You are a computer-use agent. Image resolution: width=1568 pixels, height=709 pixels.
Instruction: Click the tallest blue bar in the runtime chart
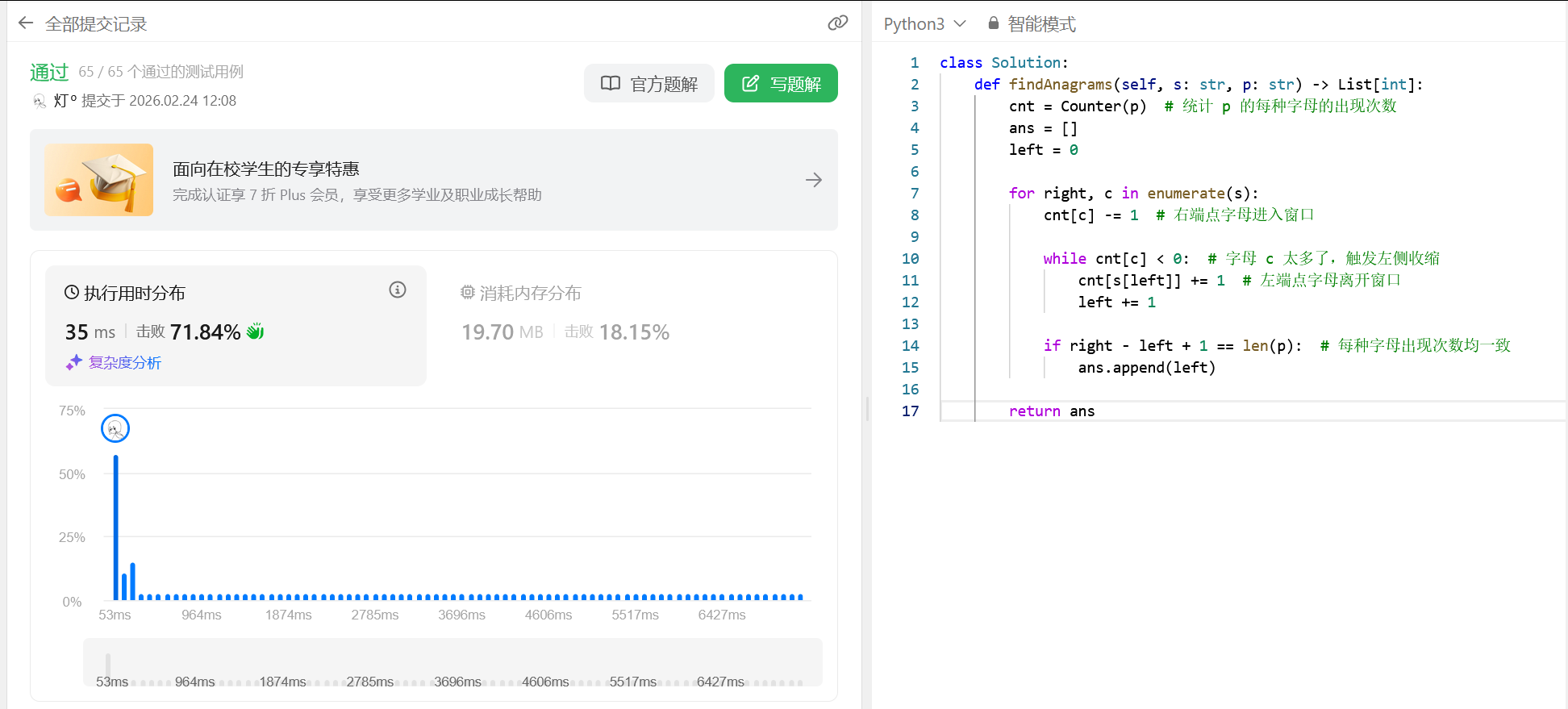(x=116, y=528)
